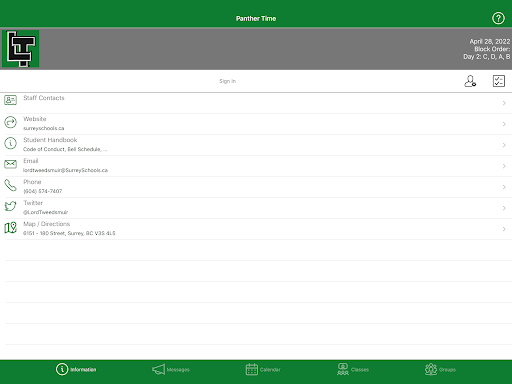Image resolution: width=512 pixels, height=384 pixels.
Task: Switch to the Calendar tab label
Action: pos(270,369)
